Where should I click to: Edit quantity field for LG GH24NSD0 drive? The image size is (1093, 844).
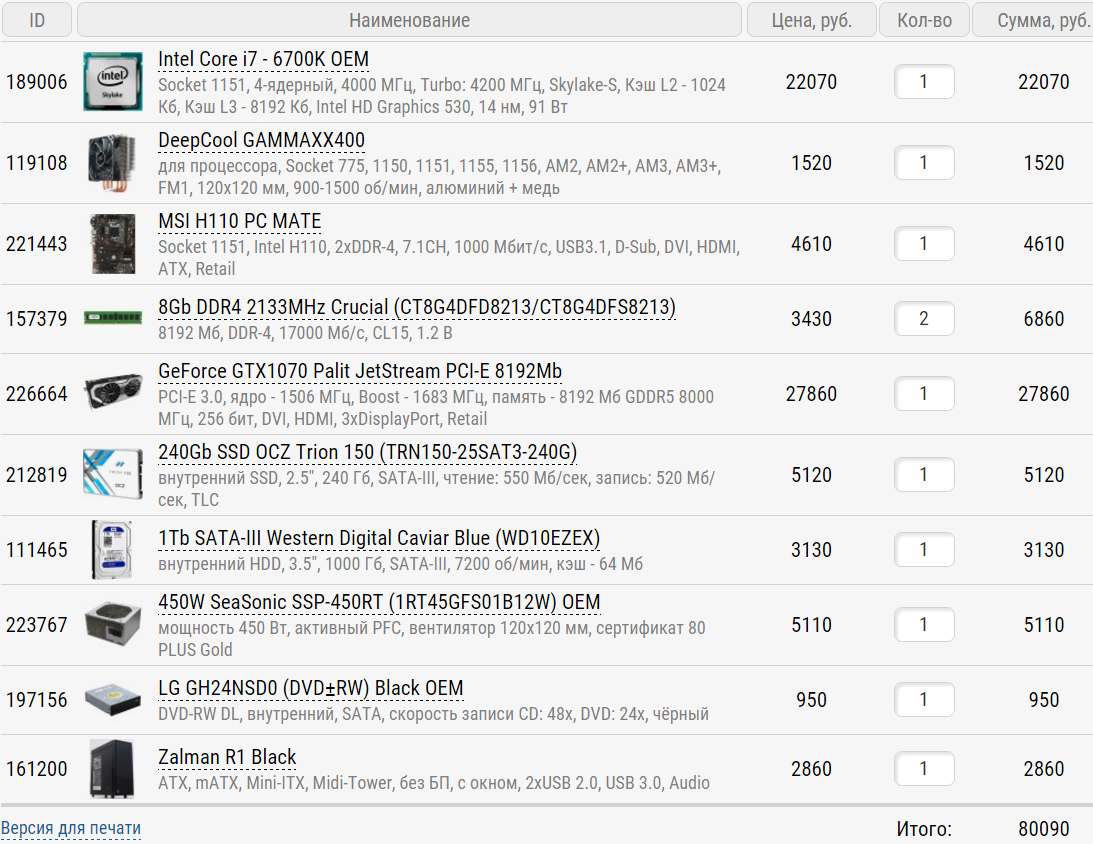click(x=924, y=699)
